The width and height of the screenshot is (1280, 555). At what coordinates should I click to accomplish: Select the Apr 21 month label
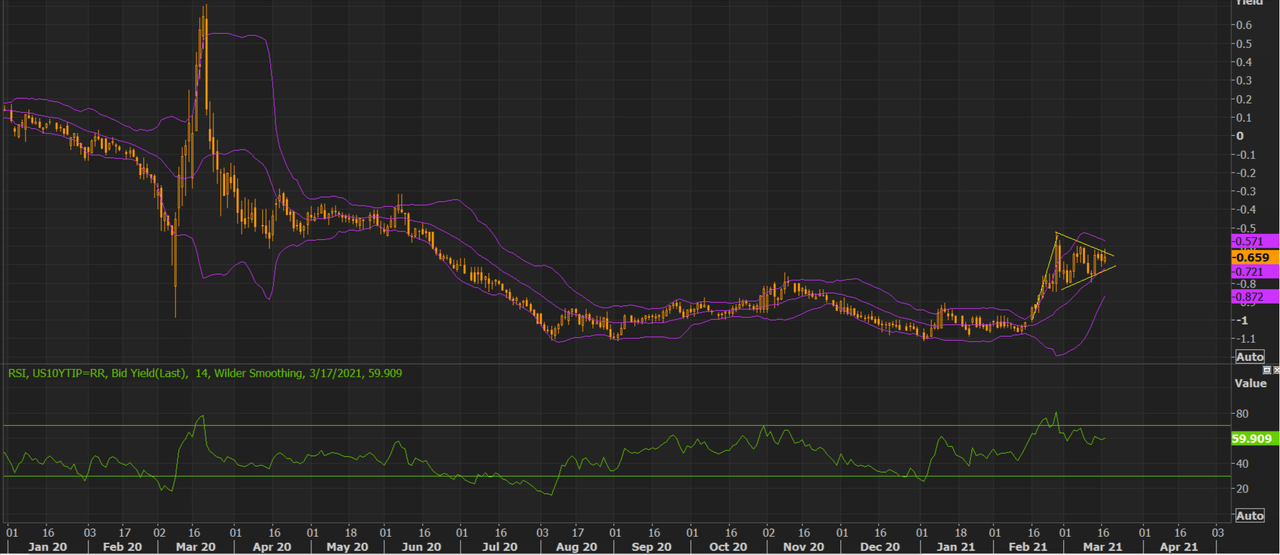(x=1178, y=547)
